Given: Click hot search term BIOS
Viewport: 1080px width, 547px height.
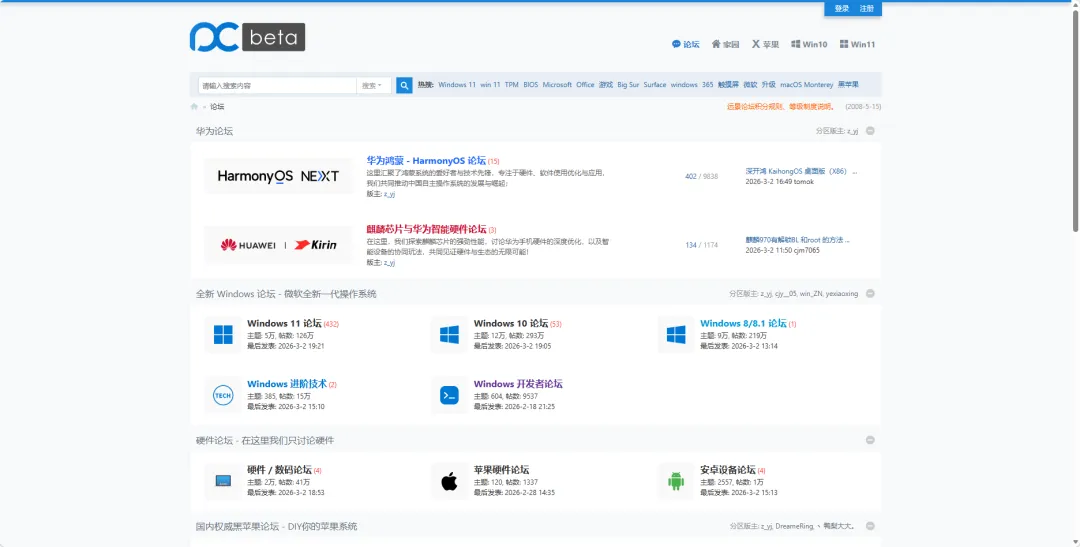Looking at the screenshot, I should click(x=530, y=85).
